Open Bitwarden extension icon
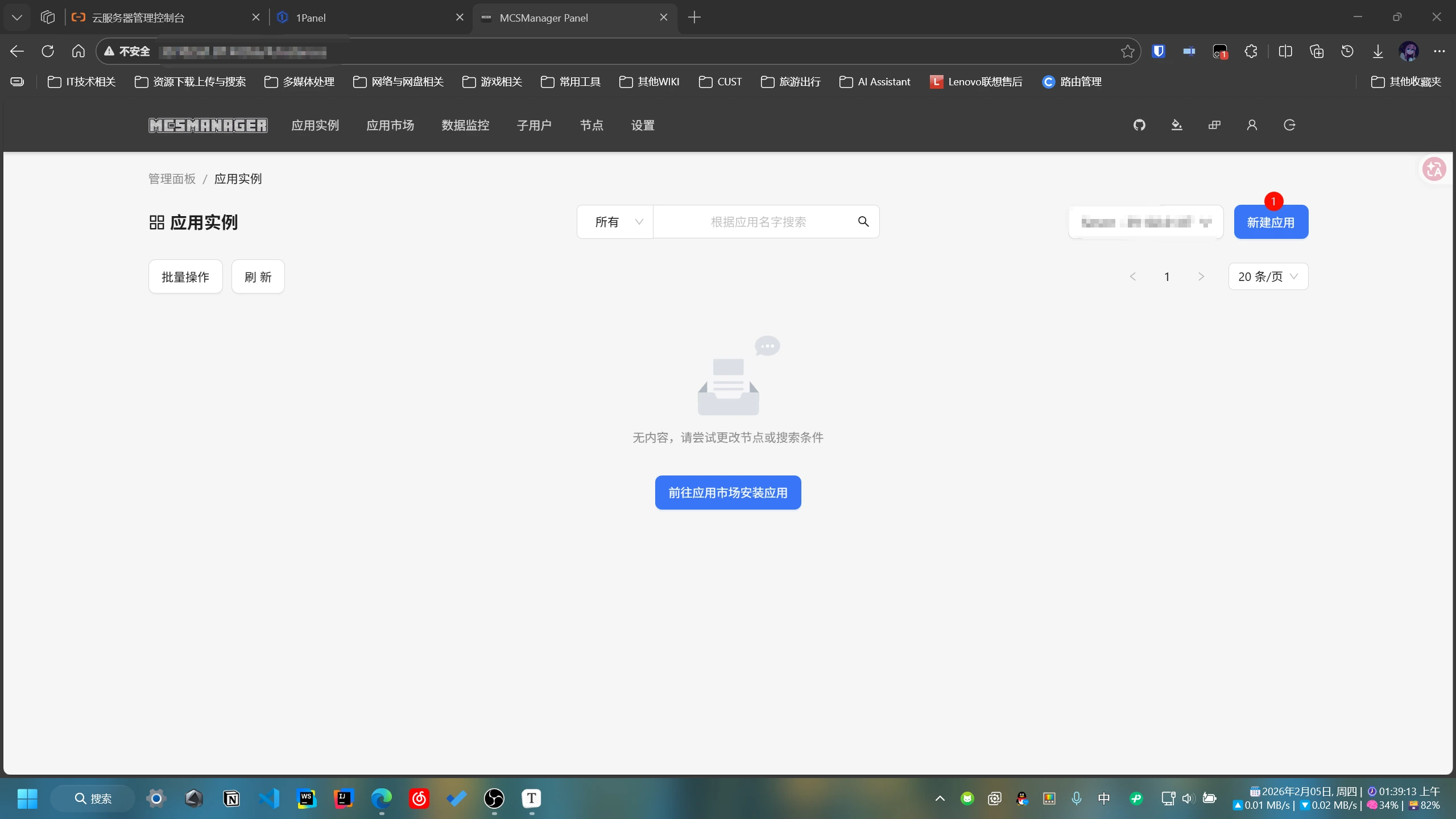Screen dimensions: 1456x819 click(1159, 51)
